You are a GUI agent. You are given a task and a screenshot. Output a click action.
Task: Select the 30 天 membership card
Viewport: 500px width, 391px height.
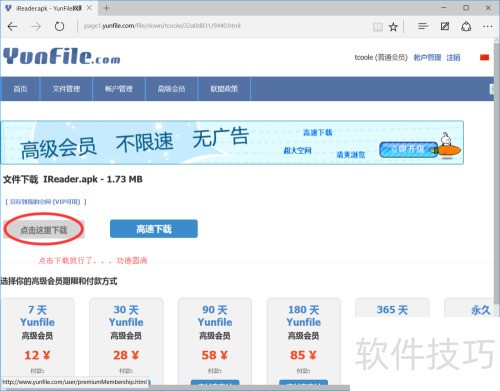point(126,340)
